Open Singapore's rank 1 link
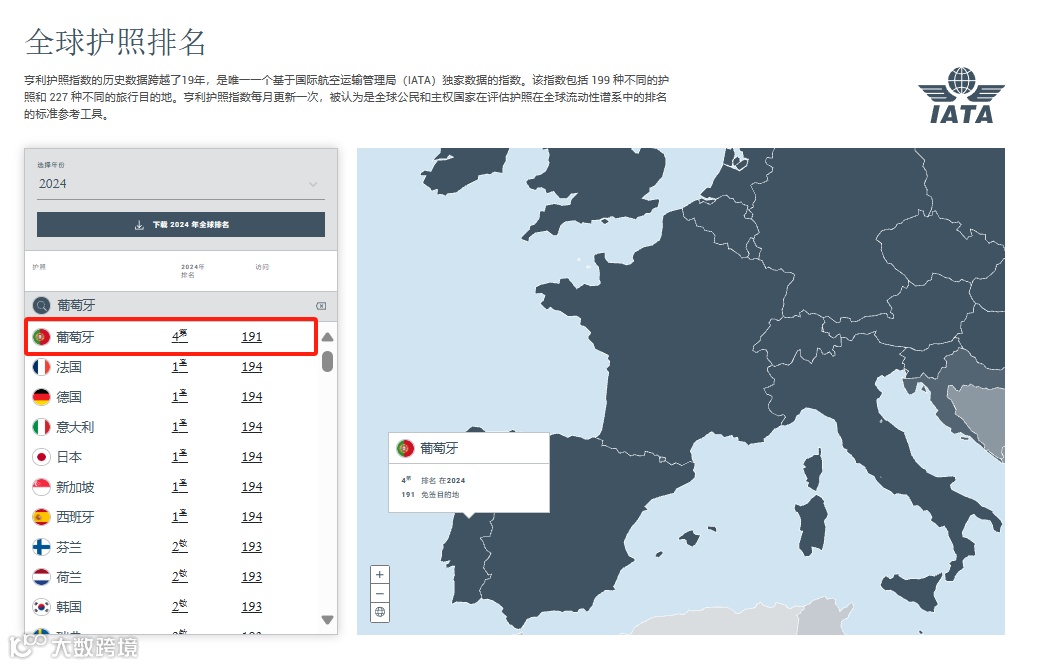Image resolution: width=1062 pixels, height=666 pixels. pos(179,486)
